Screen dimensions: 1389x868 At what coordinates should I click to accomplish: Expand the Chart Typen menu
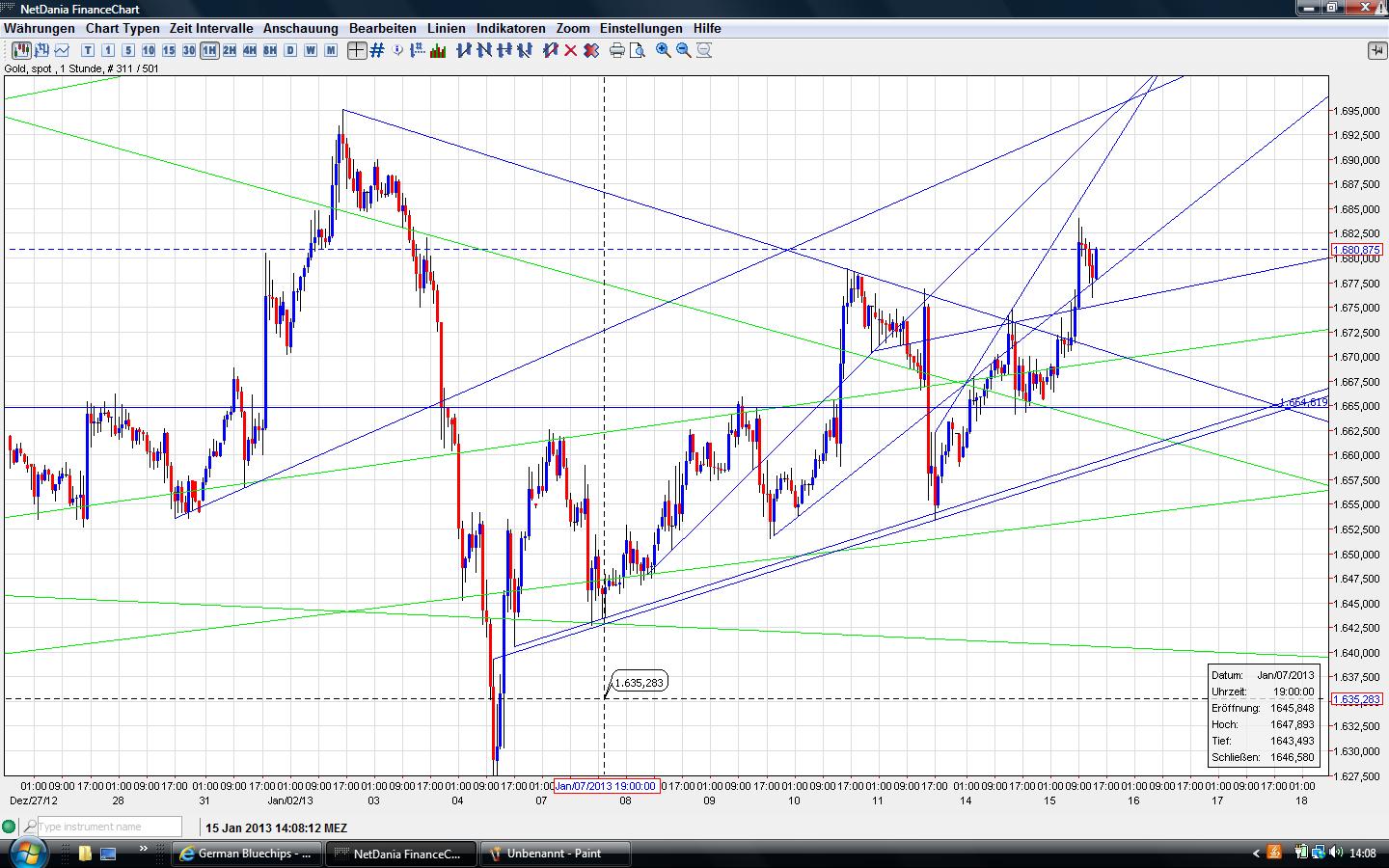[x=121, y=28]
